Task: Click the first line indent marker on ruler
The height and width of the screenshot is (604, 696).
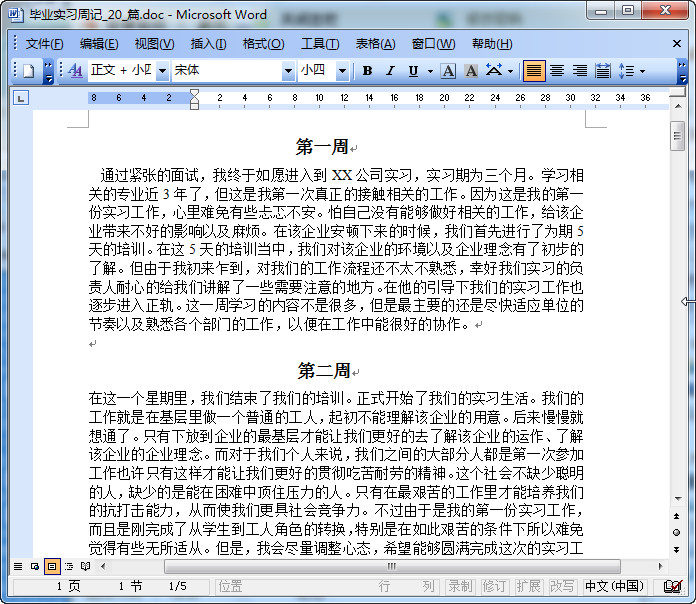Action: (194, 93)
